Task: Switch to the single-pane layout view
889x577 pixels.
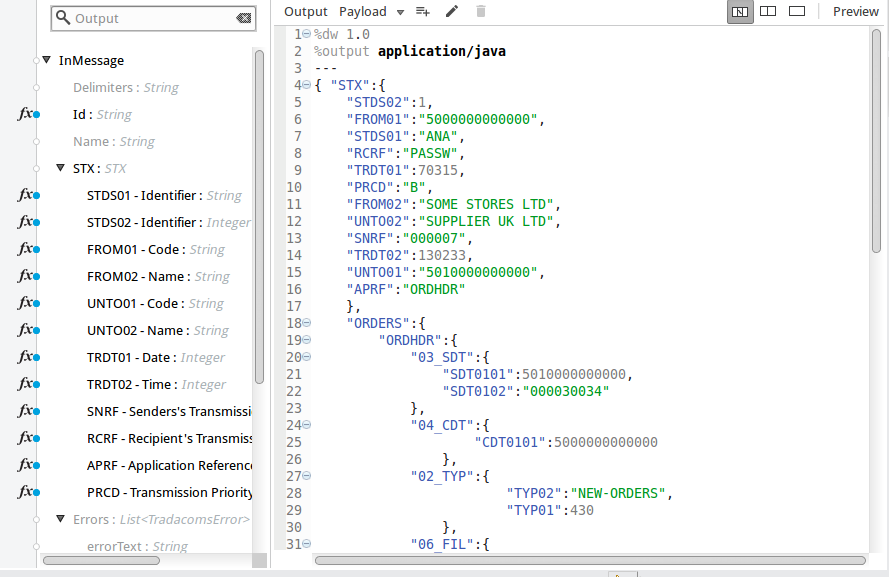Action: [x=797, y=12]
